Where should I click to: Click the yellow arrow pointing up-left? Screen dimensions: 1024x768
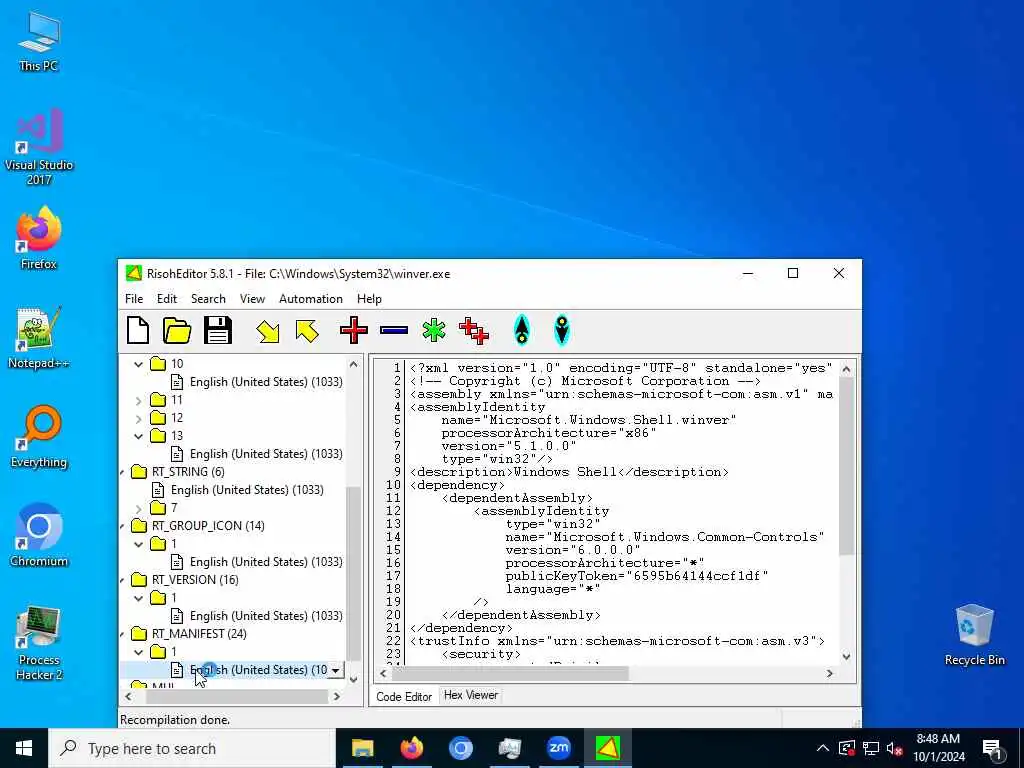(307, 330)
